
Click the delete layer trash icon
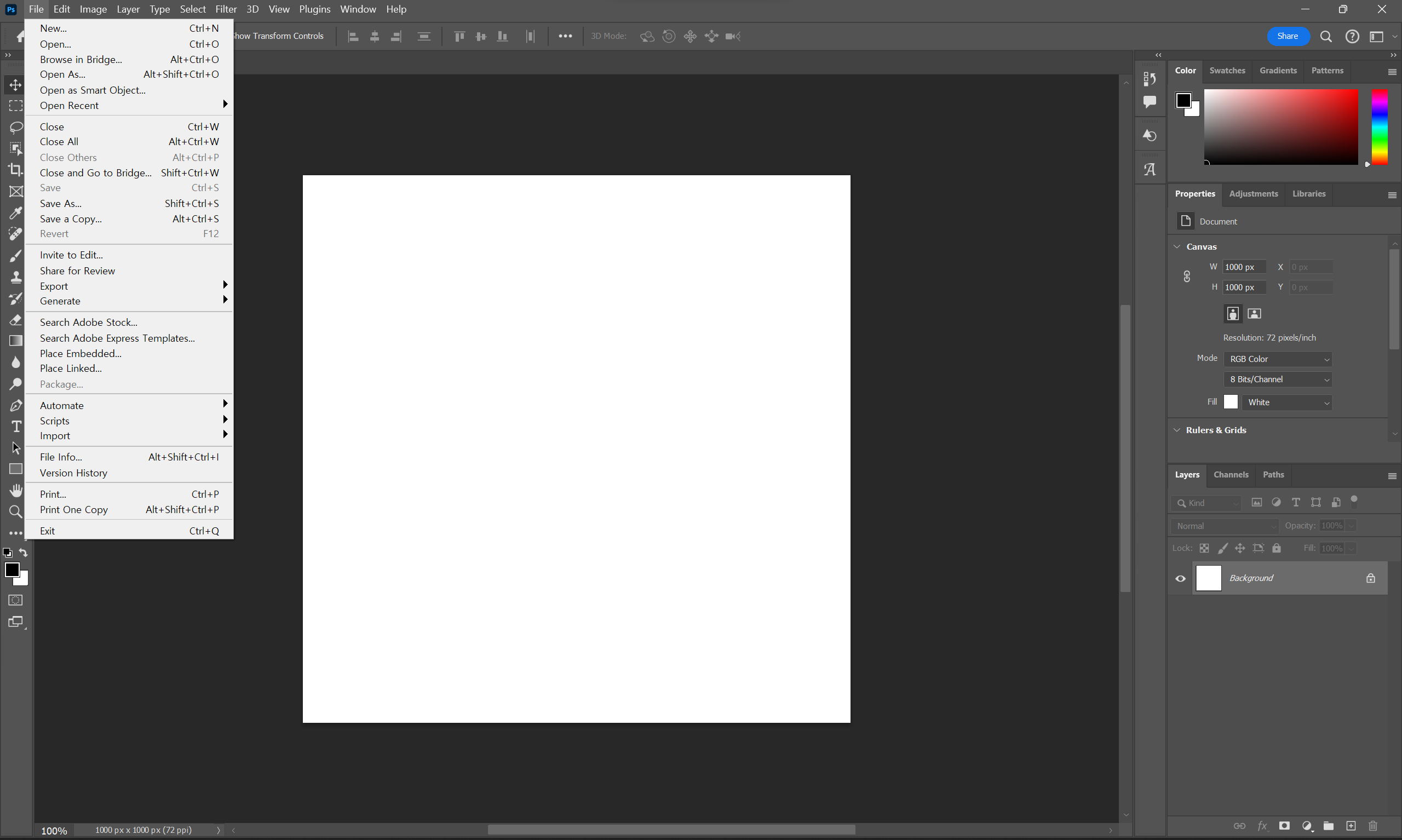tap(1372, 826)
